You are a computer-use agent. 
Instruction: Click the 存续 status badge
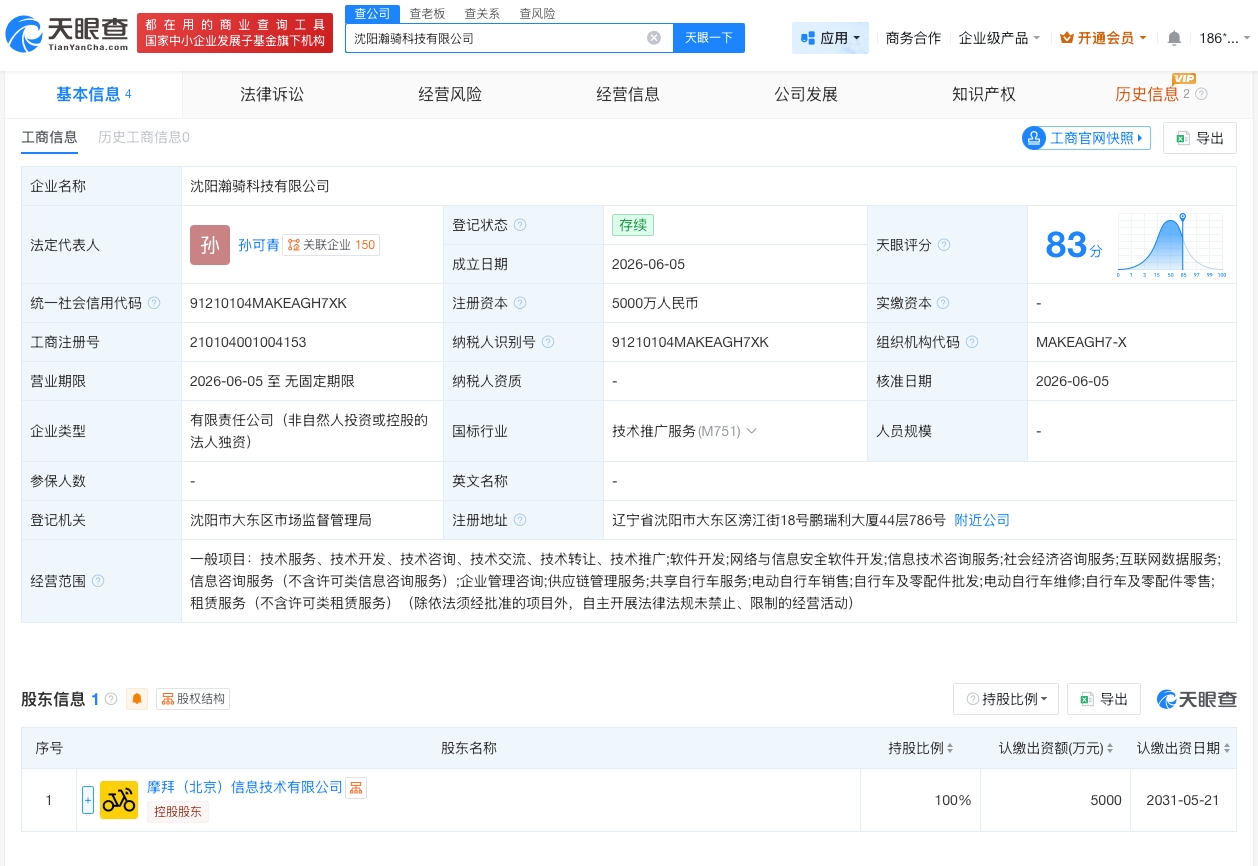coord(633,225)
